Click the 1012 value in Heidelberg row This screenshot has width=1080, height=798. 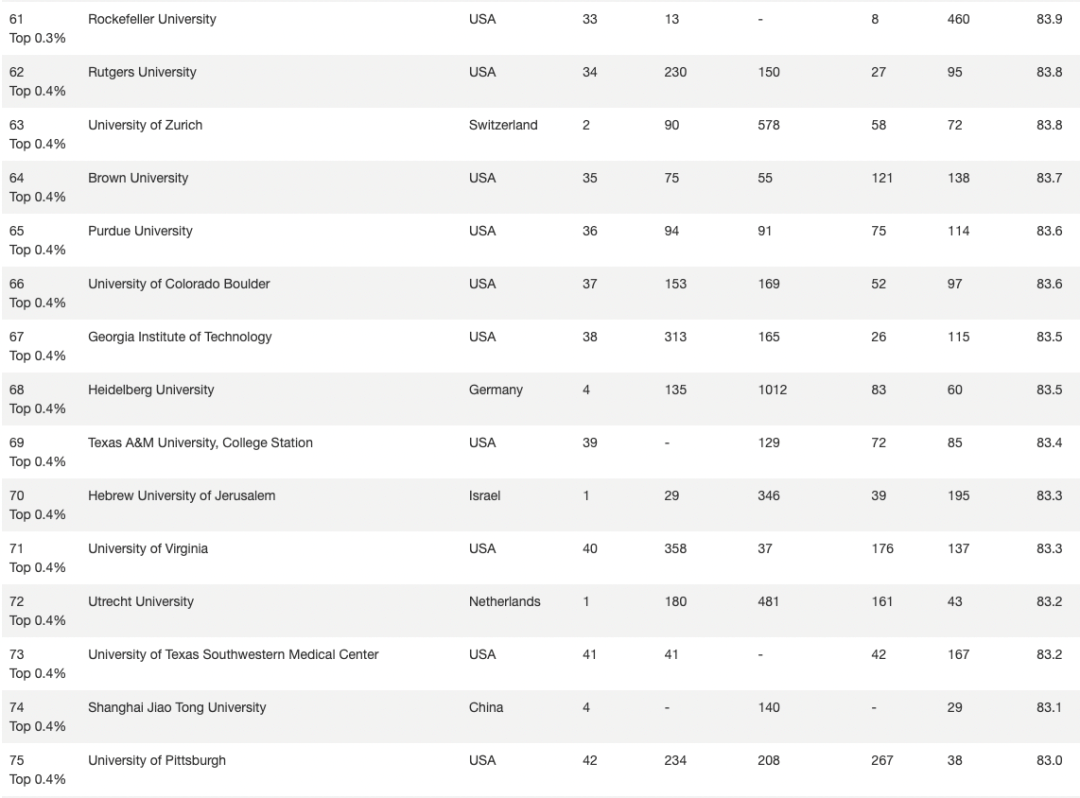point(772,390)
